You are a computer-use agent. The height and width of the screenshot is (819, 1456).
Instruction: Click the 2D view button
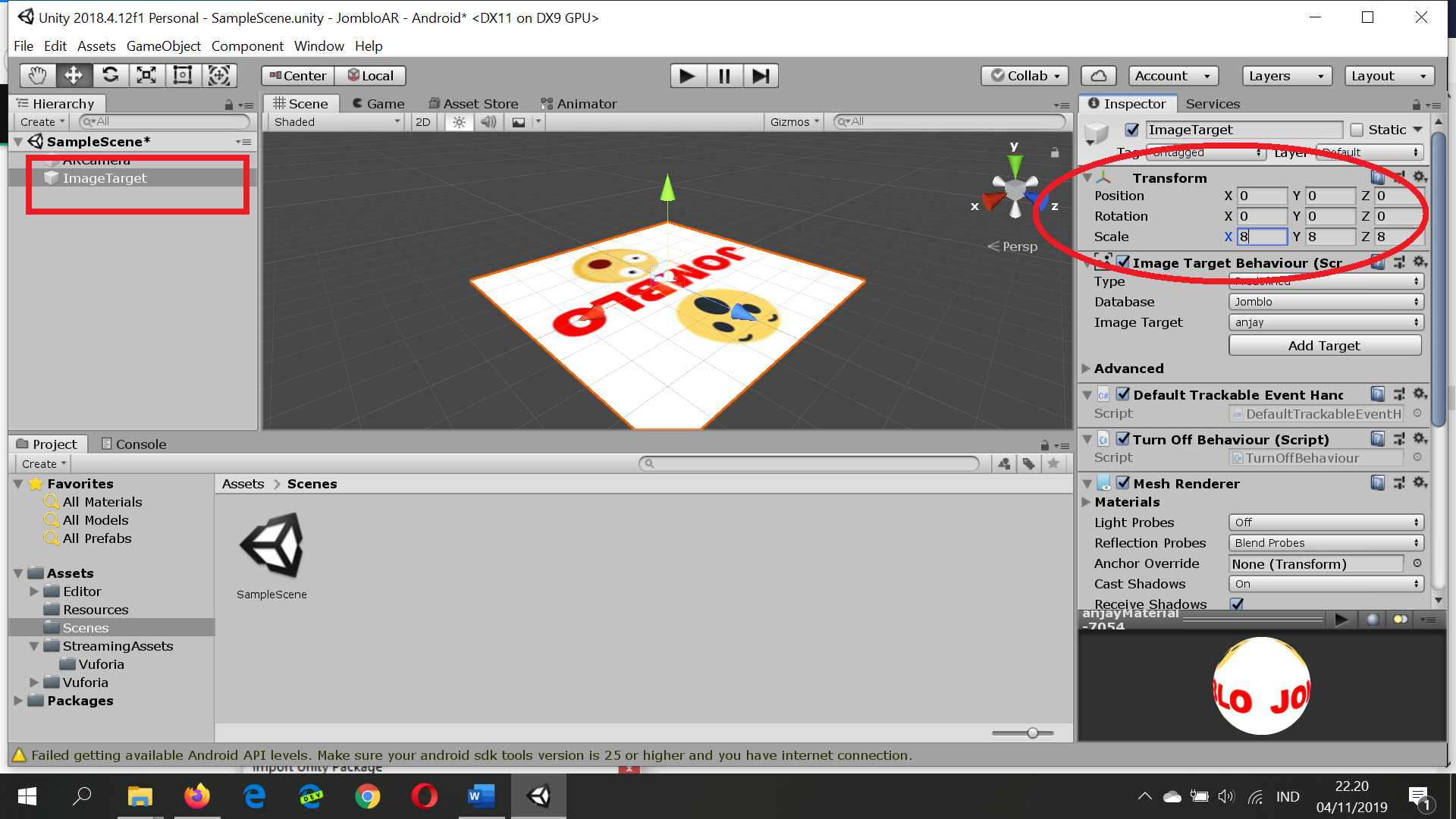[423, 122]
